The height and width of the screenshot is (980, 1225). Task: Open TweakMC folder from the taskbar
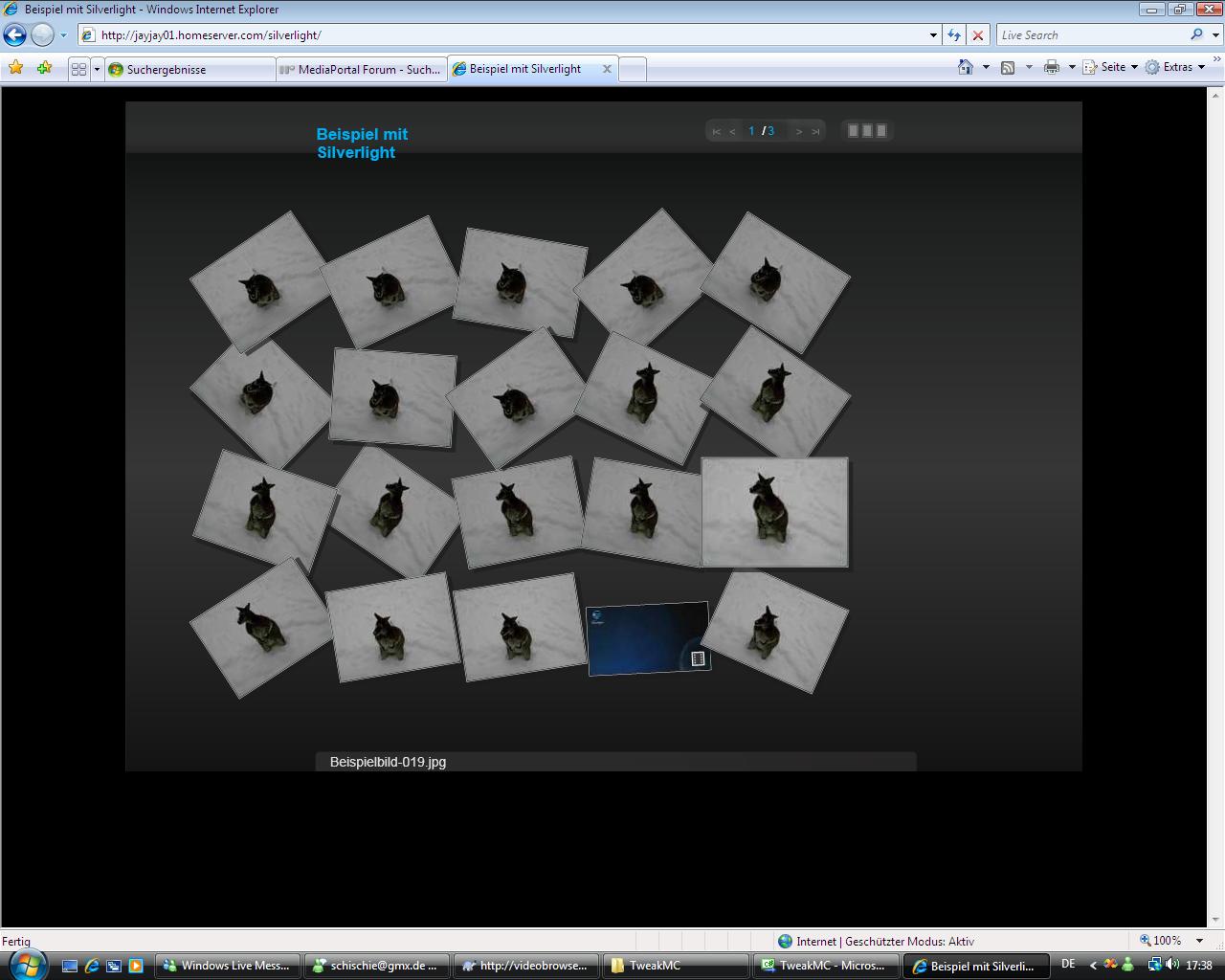point(678,966)
